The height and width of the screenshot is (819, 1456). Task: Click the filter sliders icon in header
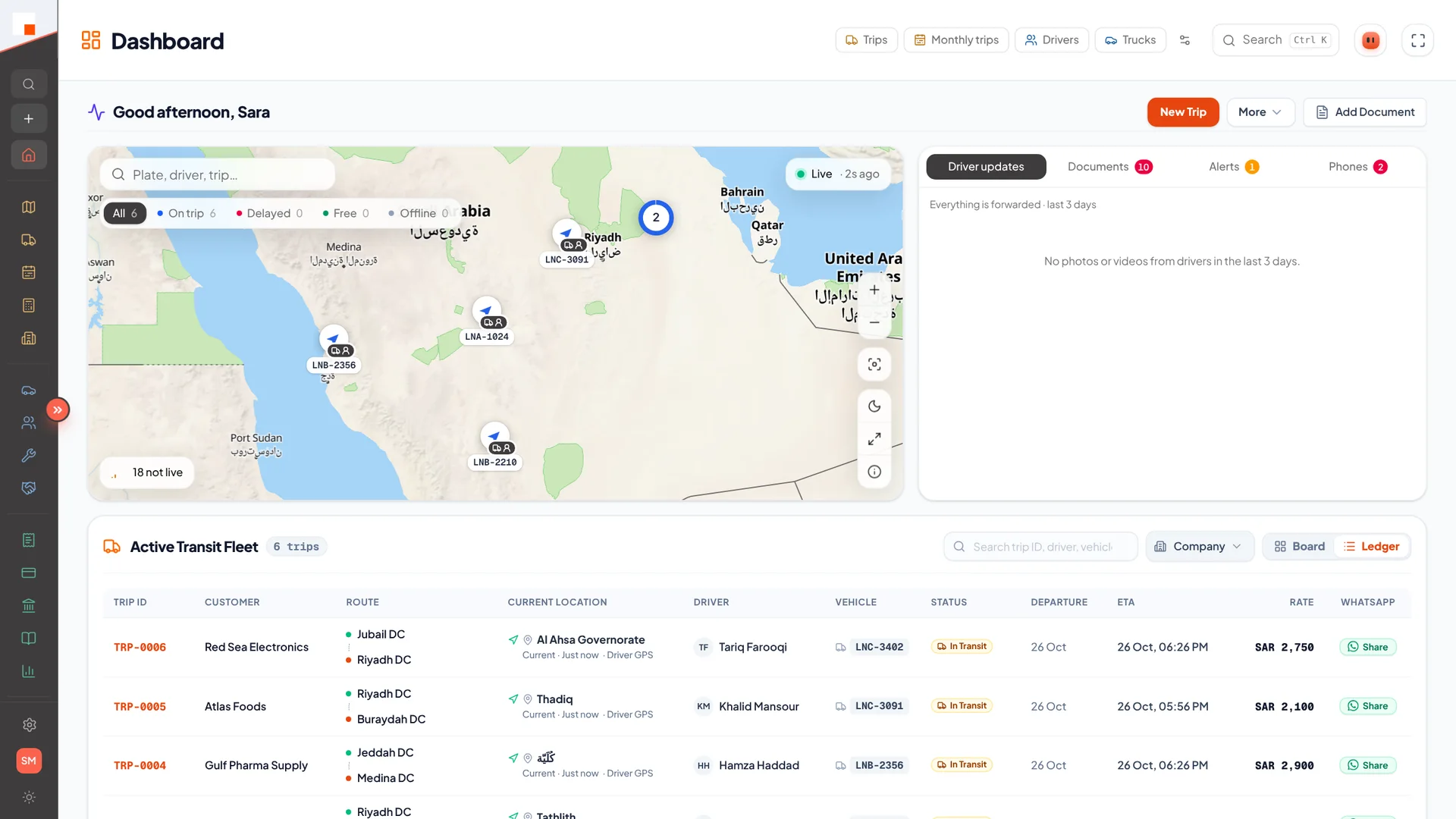click(x=1185, y=40)
